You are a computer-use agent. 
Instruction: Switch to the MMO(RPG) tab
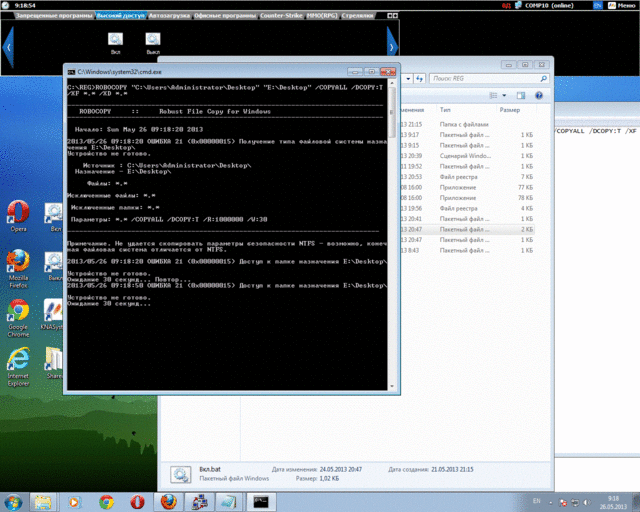322,16
